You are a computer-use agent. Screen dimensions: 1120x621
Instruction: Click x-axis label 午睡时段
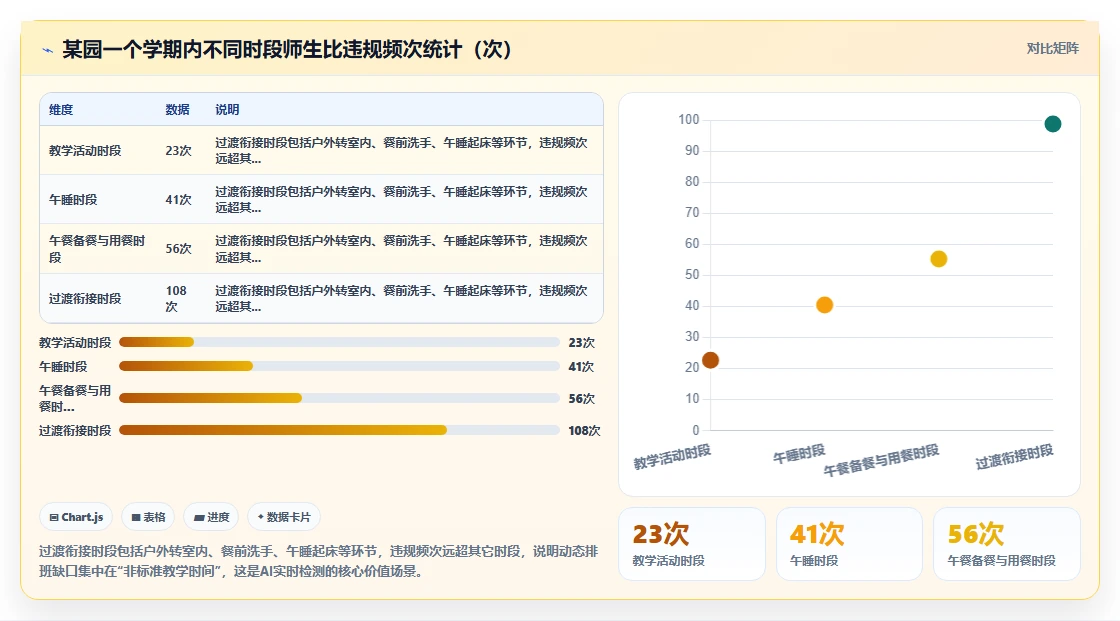(x=799, y=454)
